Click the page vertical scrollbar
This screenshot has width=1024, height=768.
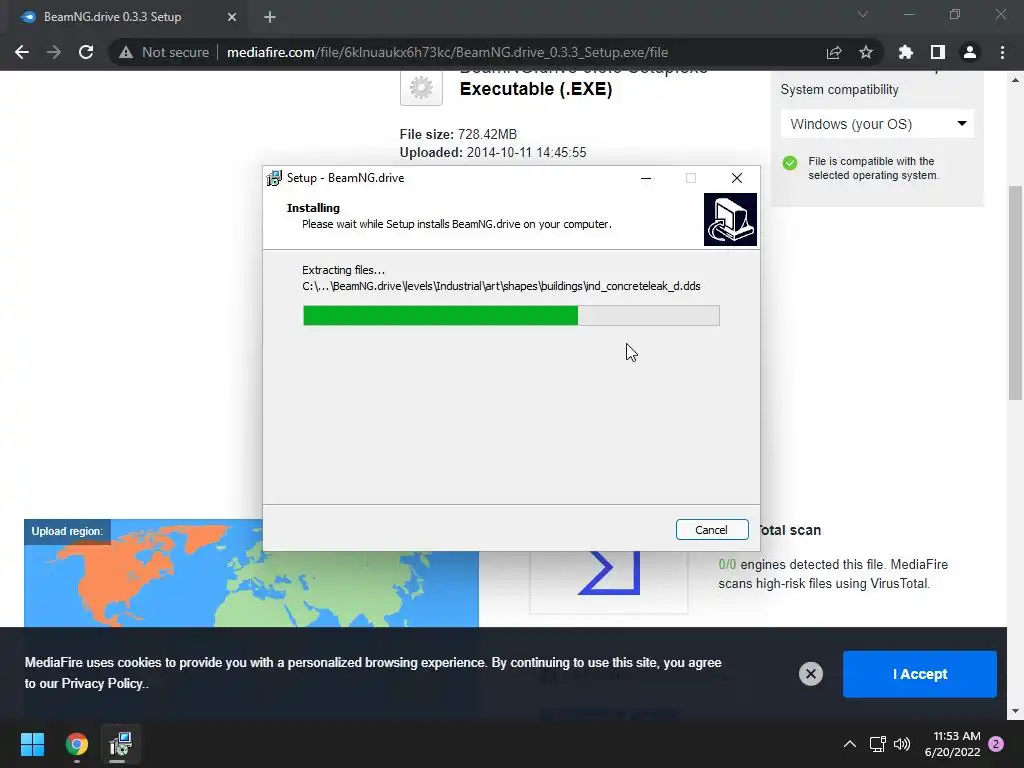(x=1015, y=293)
